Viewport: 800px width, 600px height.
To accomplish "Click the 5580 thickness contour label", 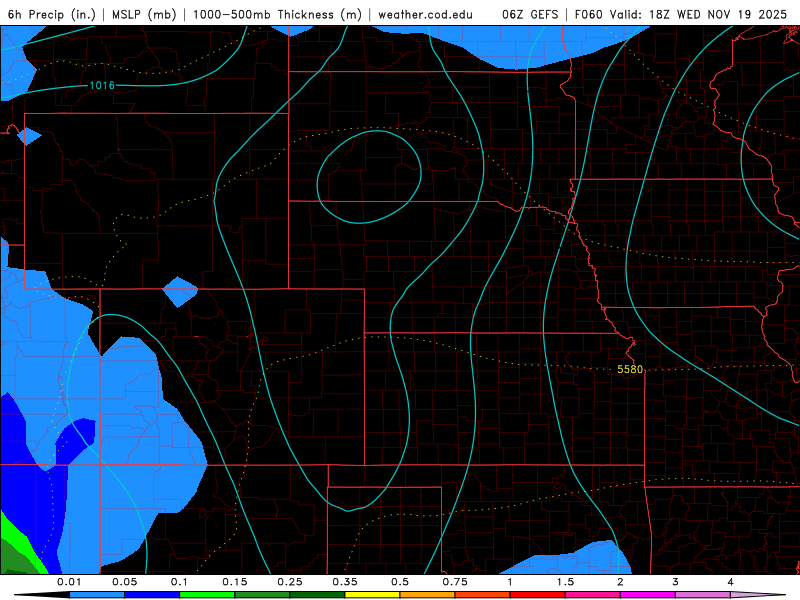I will click(630, 369).
